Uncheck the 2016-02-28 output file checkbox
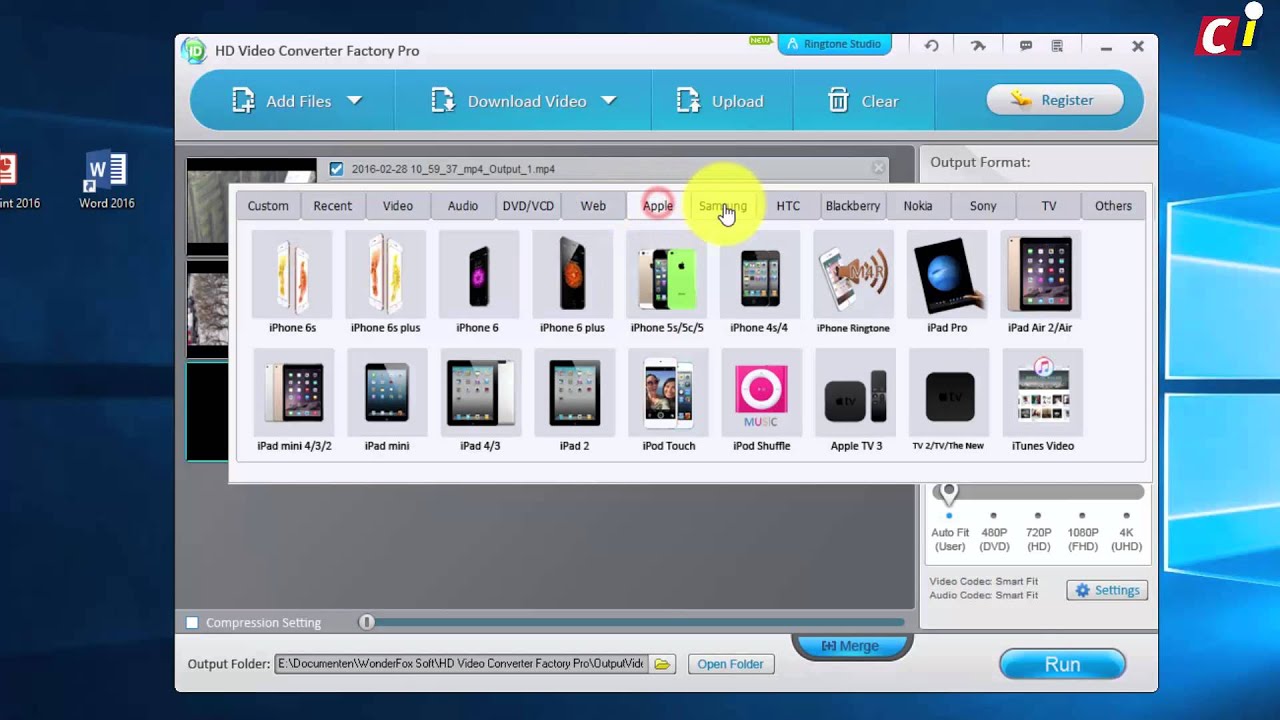 pyautogui.click(x=336, y=169)
